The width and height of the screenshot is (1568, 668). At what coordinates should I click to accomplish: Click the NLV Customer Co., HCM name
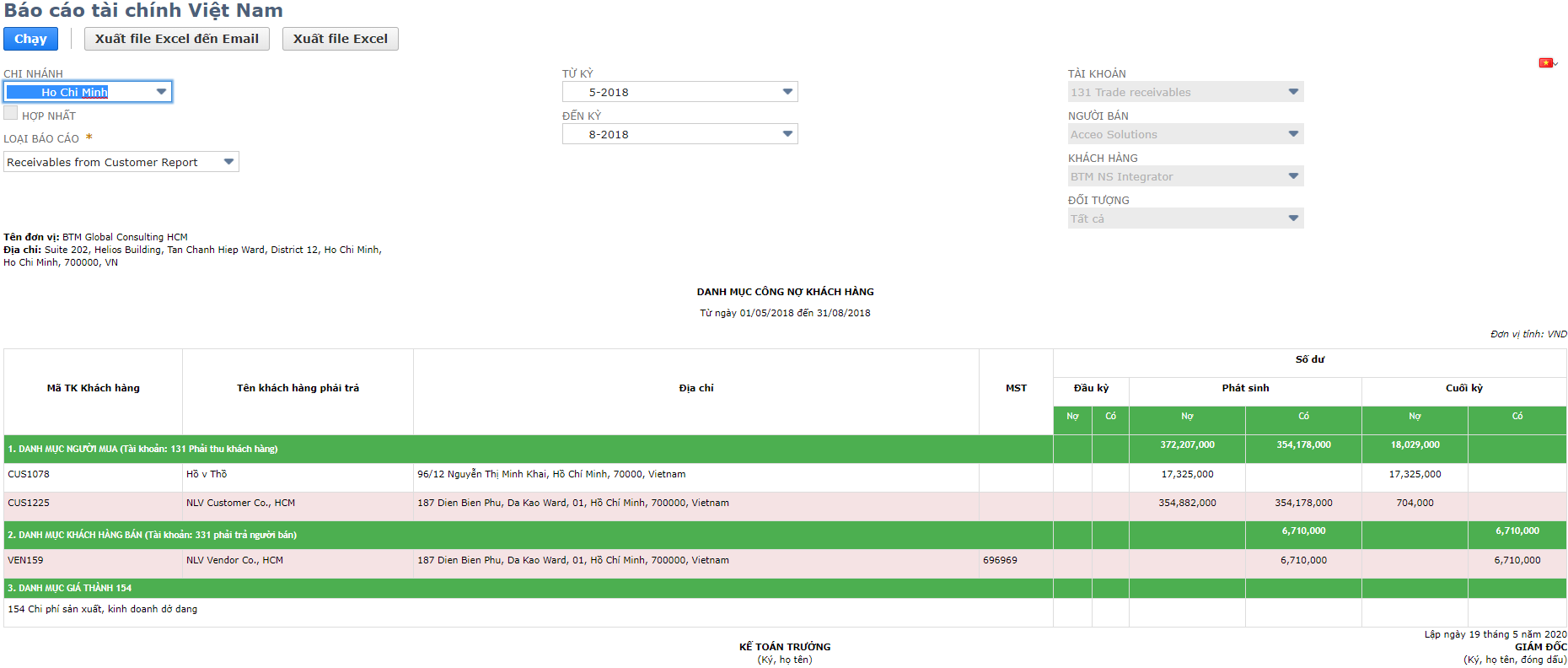(240, 504)
